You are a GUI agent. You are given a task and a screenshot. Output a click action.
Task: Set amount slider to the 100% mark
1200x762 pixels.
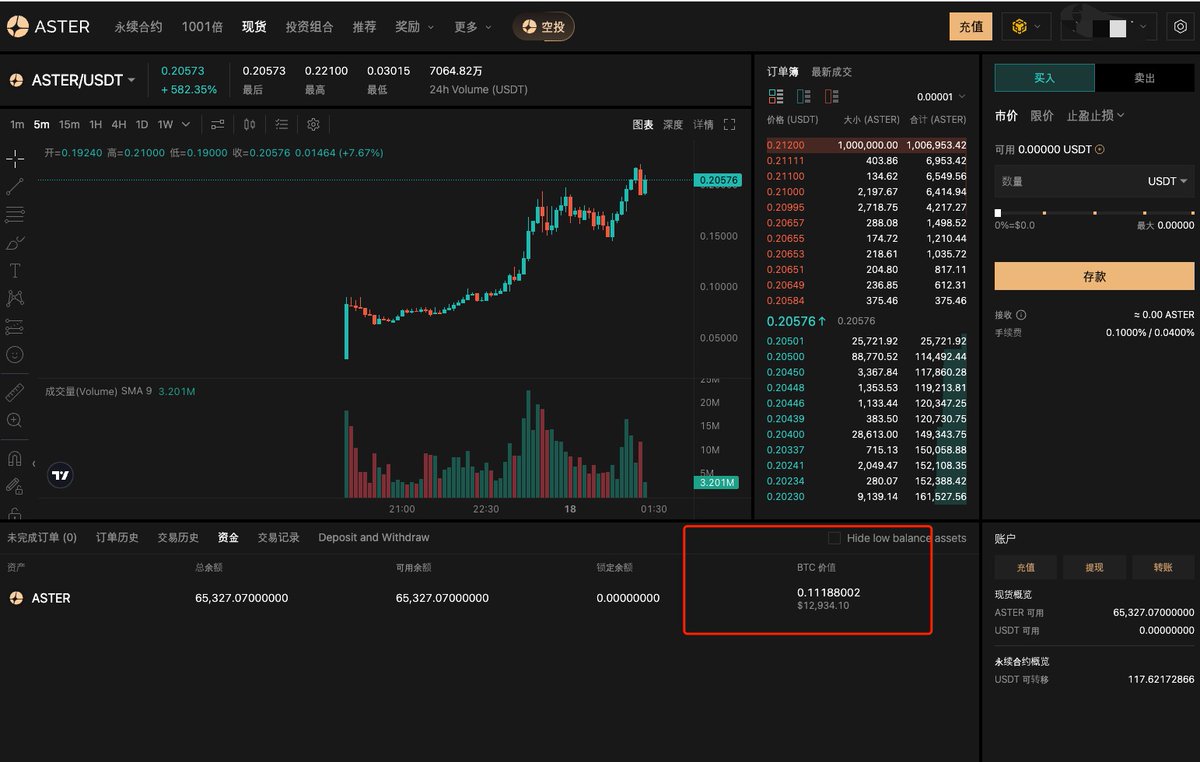click(1191, 213)
